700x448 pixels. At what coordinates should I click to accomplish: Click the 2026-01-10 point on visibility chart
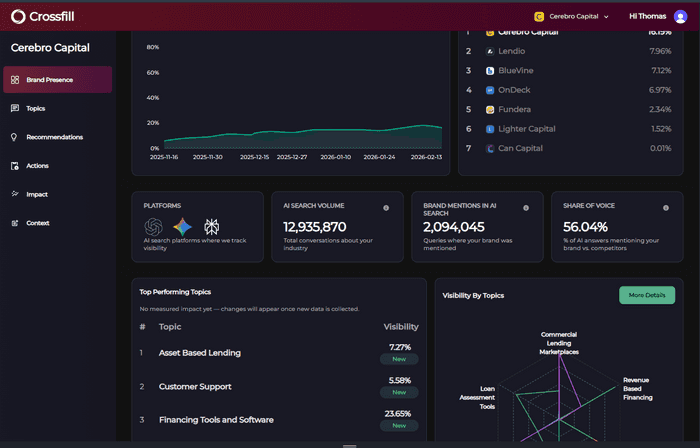click(x=336, y=130)
